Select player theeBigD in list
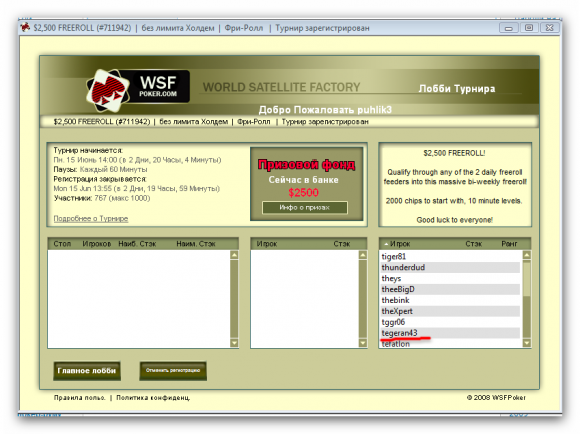Image resolution: width=580 pixels, height=434 pixels. click(x=451, y=289)
